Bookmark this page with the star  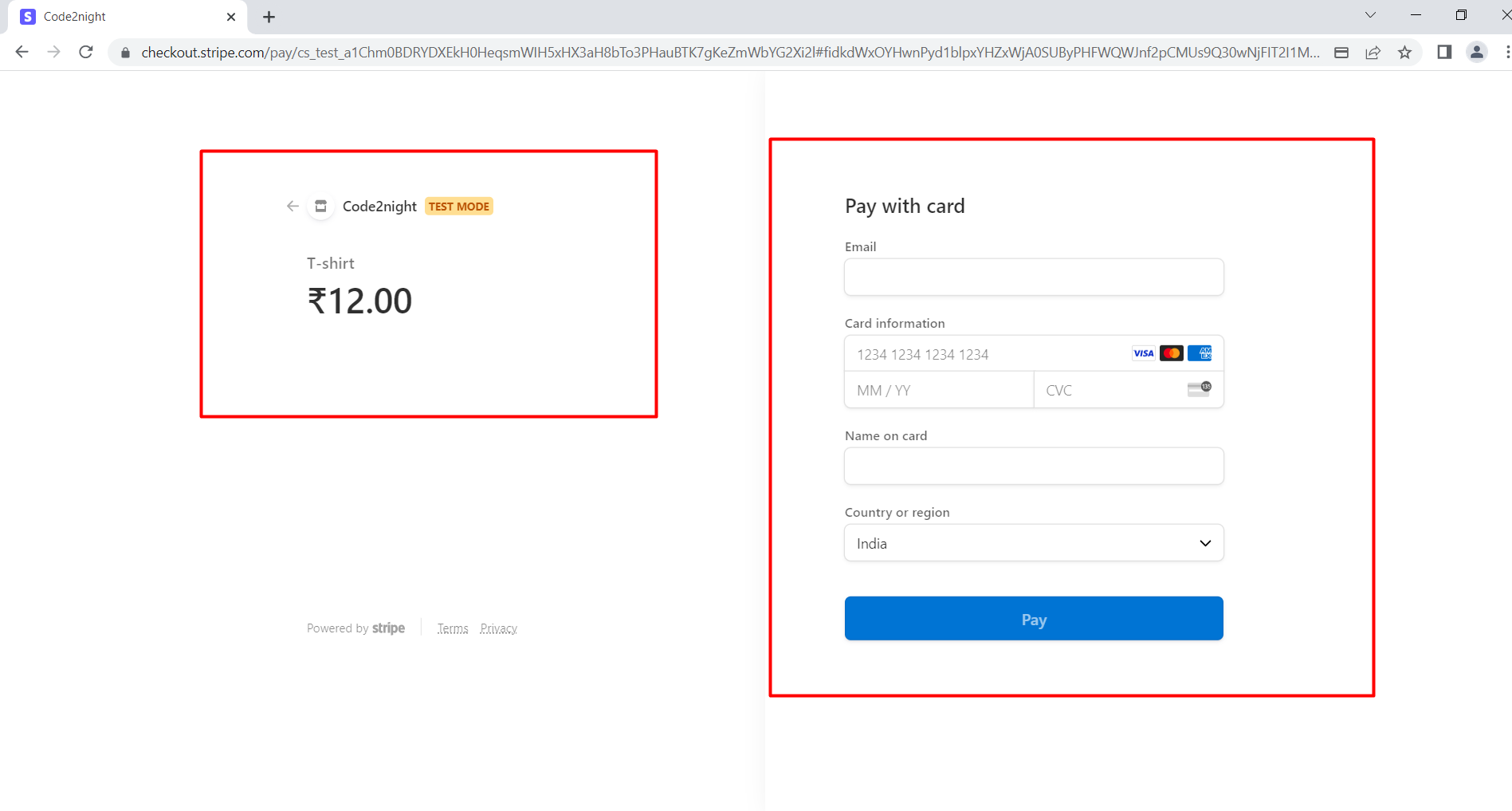(1404, 53)
